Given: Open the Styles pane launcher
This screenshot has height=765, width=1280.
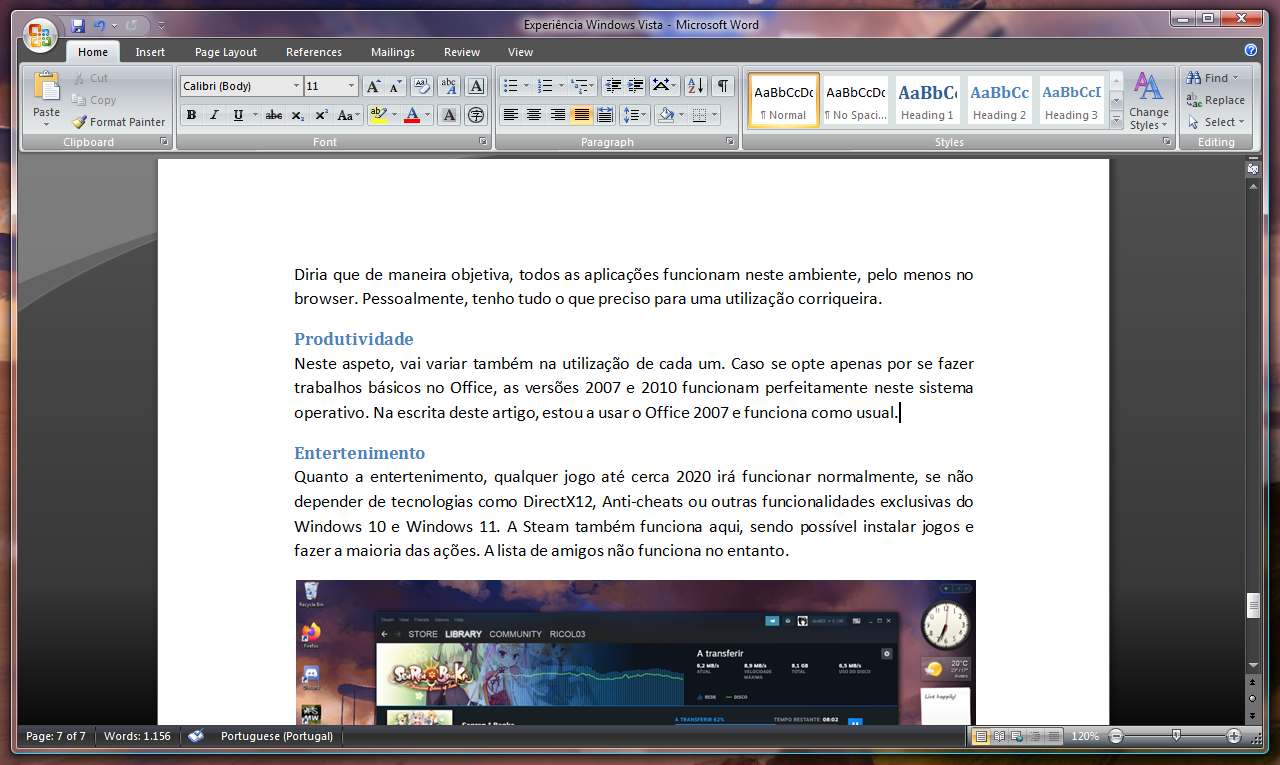Looking at the screenshot, I should click(1167, 142).
